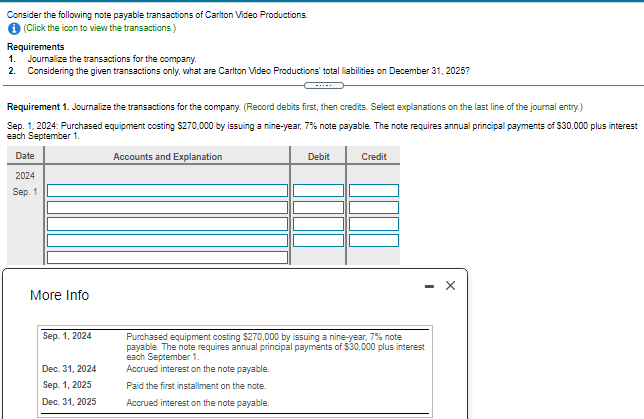Click the 'Sep. 1' date label in journal table

click(25, 192)
